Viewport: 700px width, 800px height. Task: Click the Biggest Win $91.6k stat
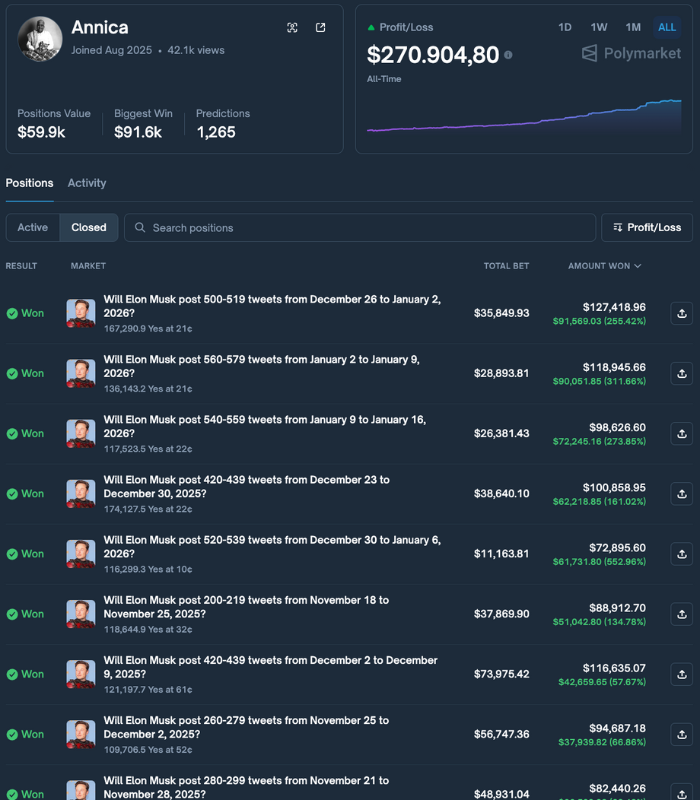(143, 124)
